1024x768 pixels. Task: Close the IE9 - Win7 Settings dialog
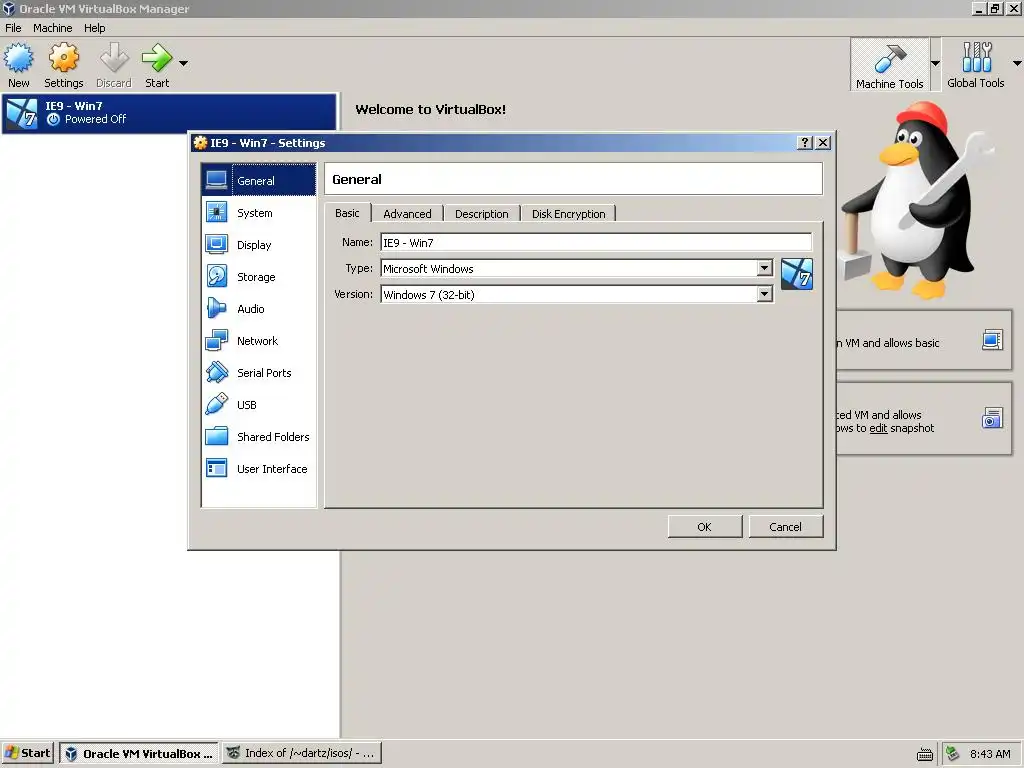pos(824,142)
